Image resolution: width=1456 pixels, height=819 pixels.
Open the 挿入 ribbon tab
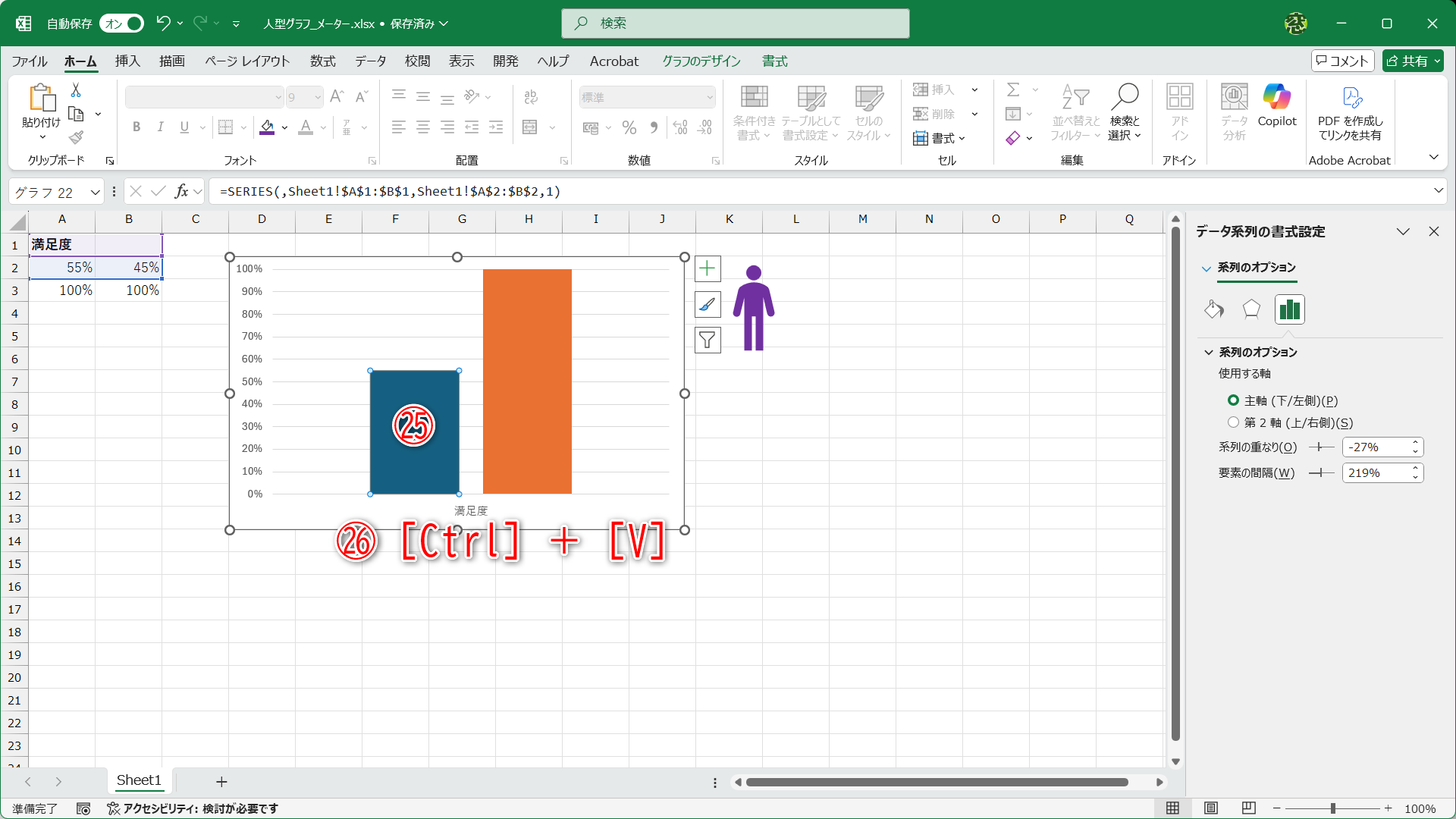(127, 61)
